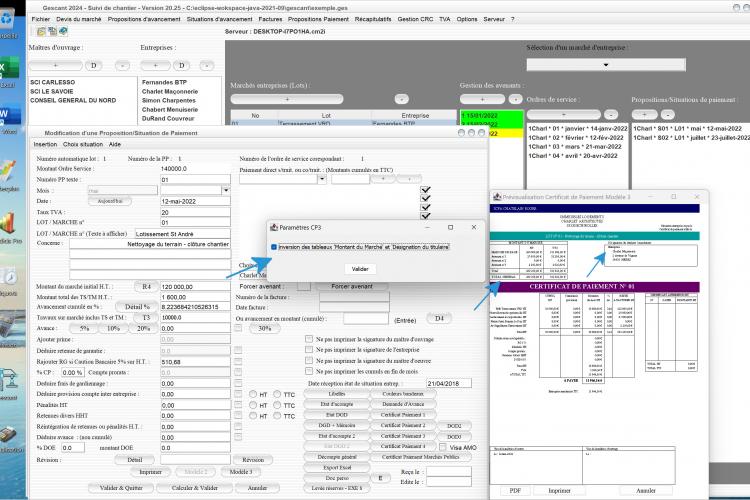Screen dimensions: 750x500
Task: Select '1Charl * S01 * L01 * mai' situation row
Action: tap(687, 128)
